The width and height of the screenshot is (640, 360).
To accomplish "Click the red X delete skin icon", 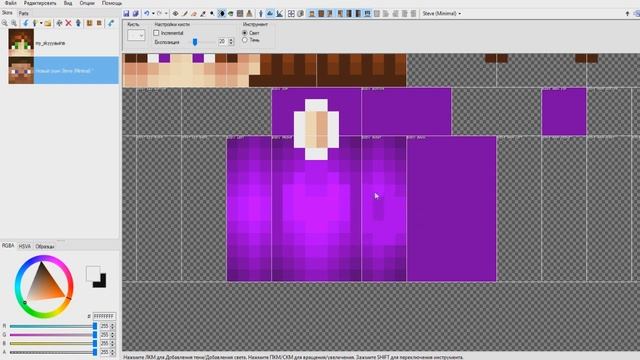I will 68,23.
